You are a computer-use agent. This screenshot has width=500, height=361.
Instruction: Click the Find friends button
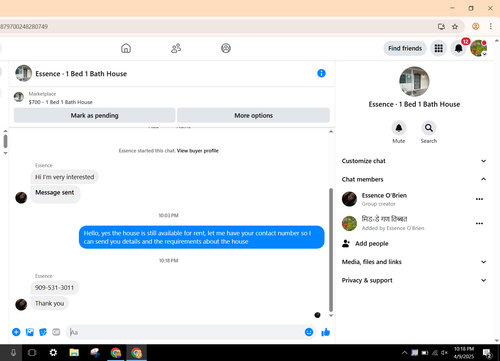pos(405,48)
